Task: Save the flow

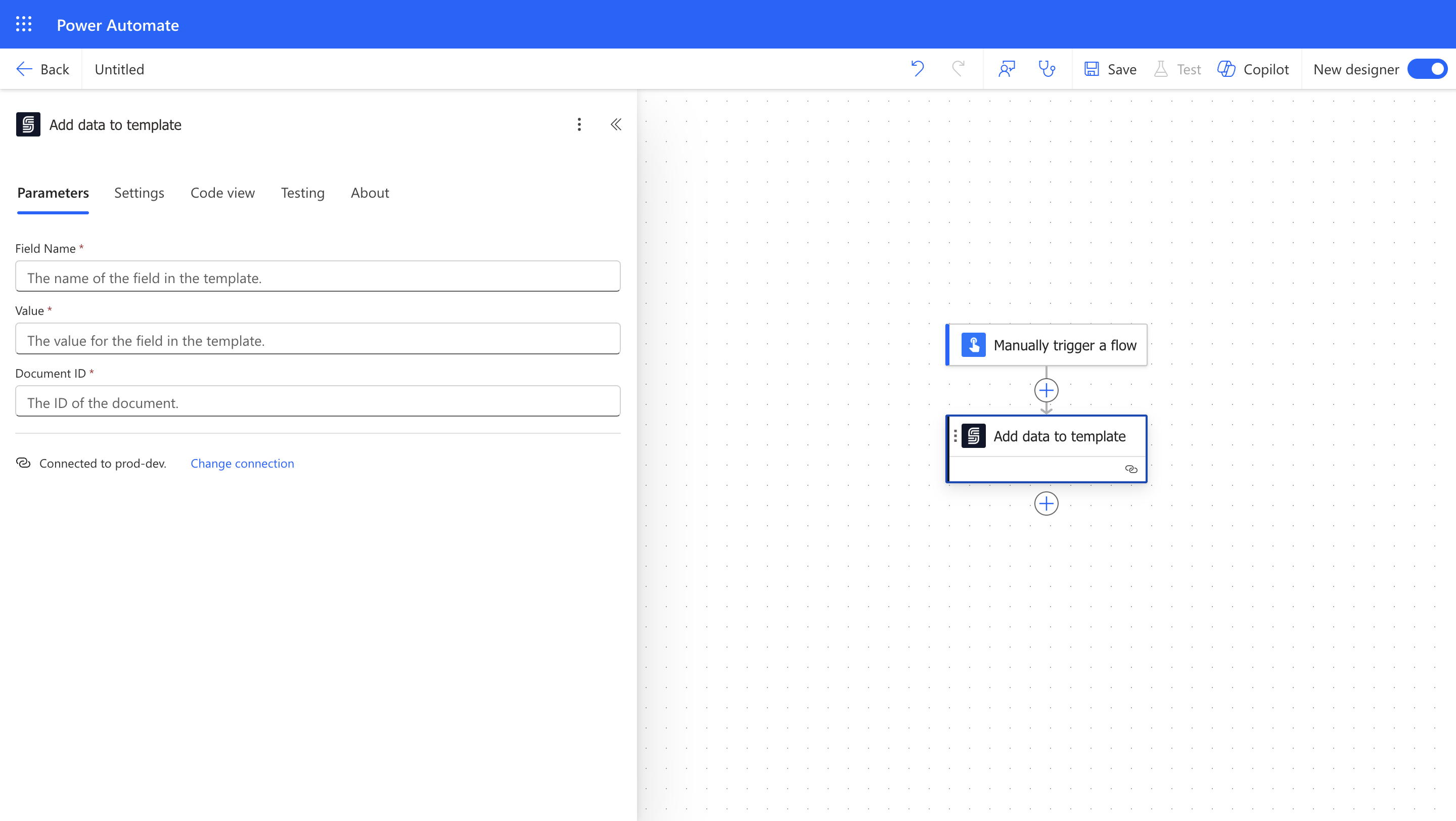Action: tap(1111, 69)
